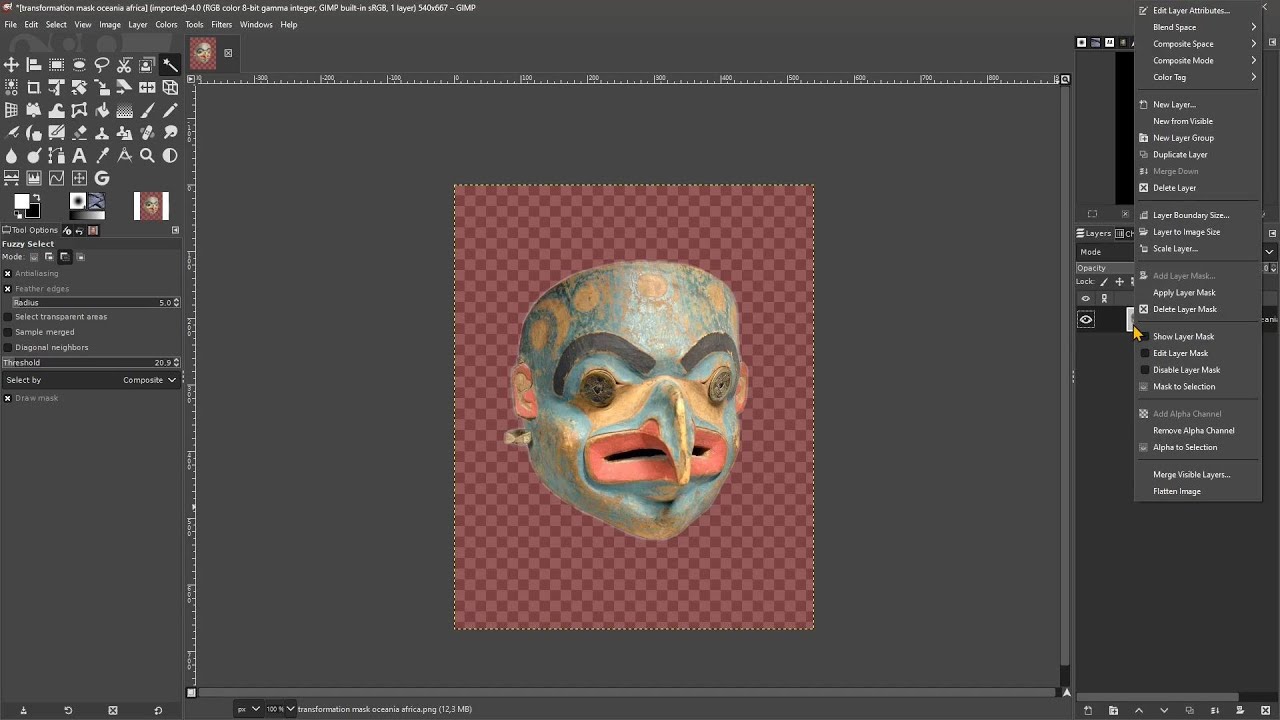Select the Ellipse Select tool

point(79,65)
